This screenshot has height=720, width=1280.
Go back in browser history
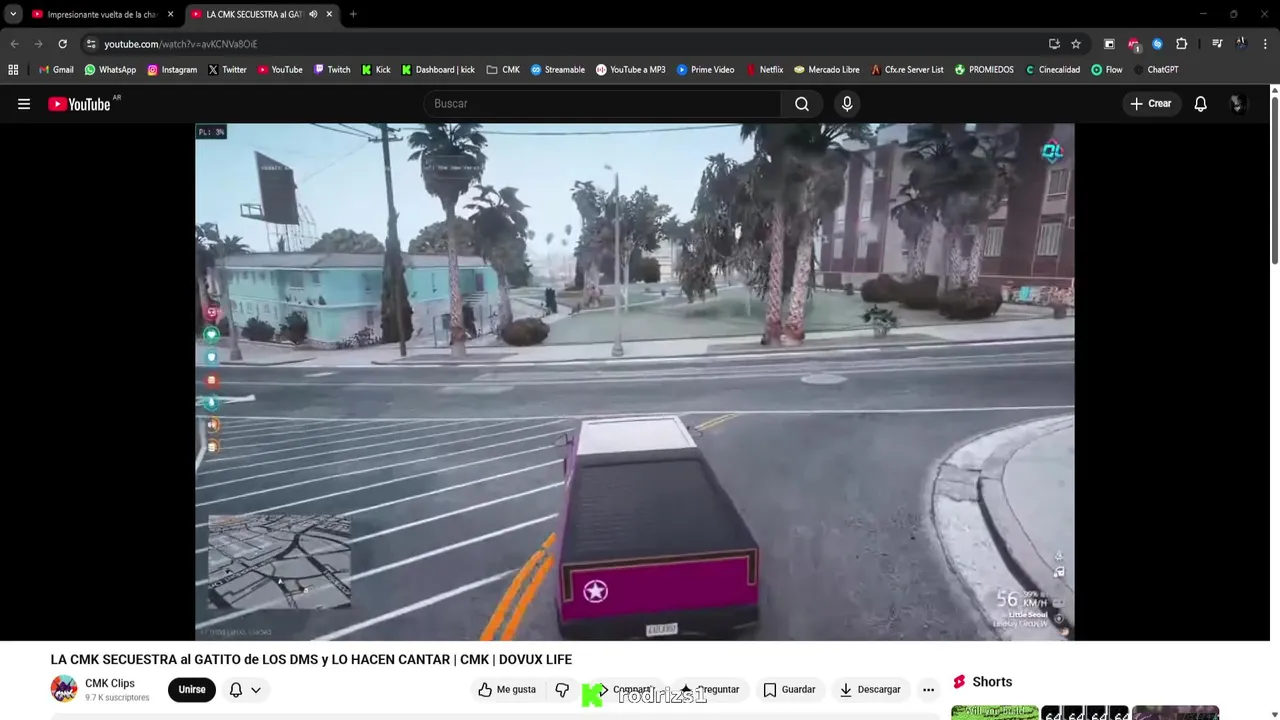(14, 44)
